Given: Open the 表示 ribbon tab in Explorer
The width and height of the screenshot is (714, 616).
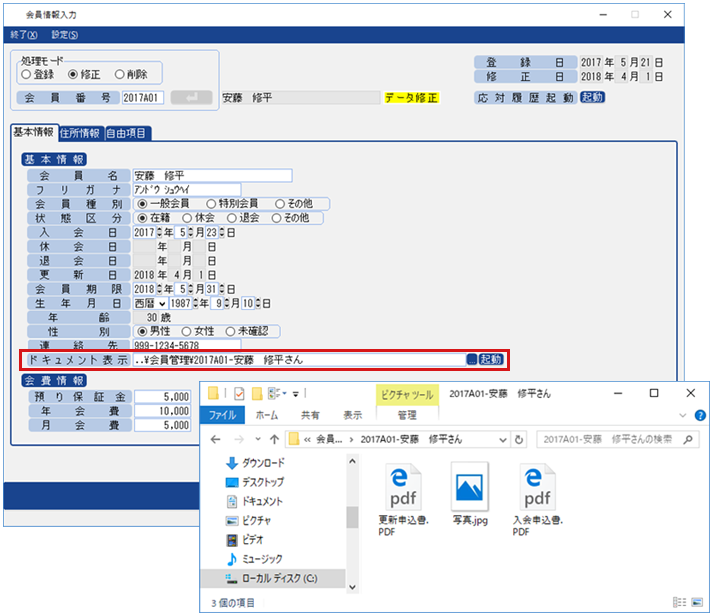Looking at the screenshot, I should click(352, 415).
